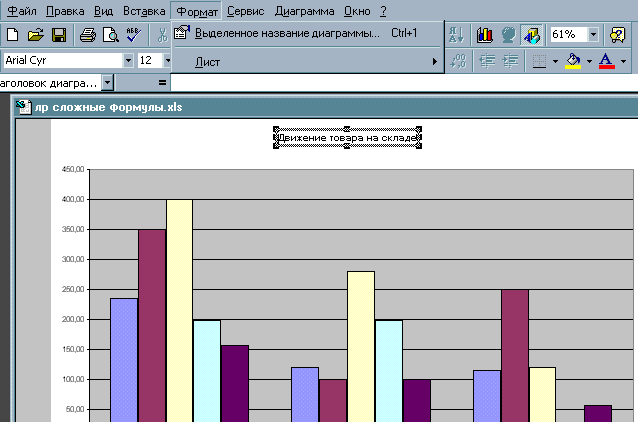Click the formula bar input area
Screen dimensions: 638x422
tap(404, 83)
